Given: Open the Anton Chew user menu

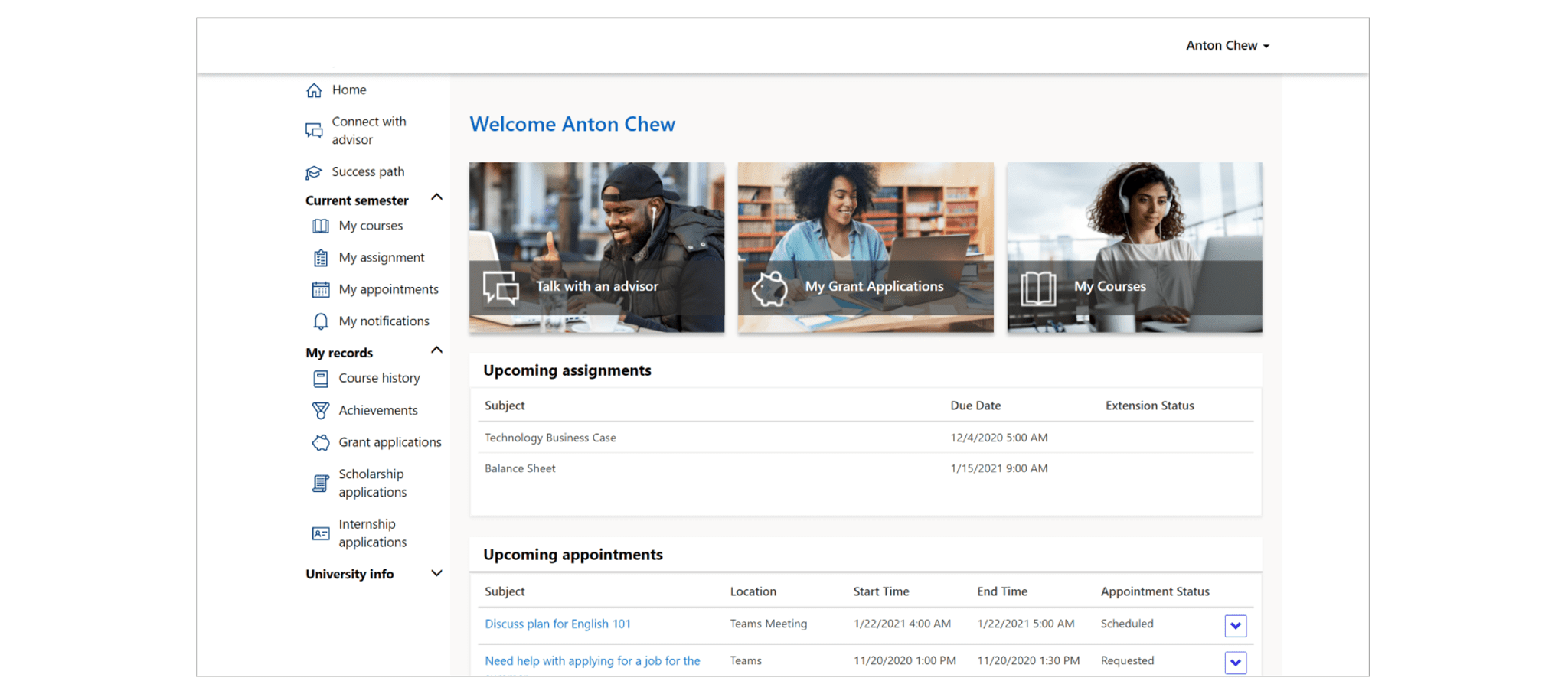Looking at the screenshot, I should [1227, 45].
